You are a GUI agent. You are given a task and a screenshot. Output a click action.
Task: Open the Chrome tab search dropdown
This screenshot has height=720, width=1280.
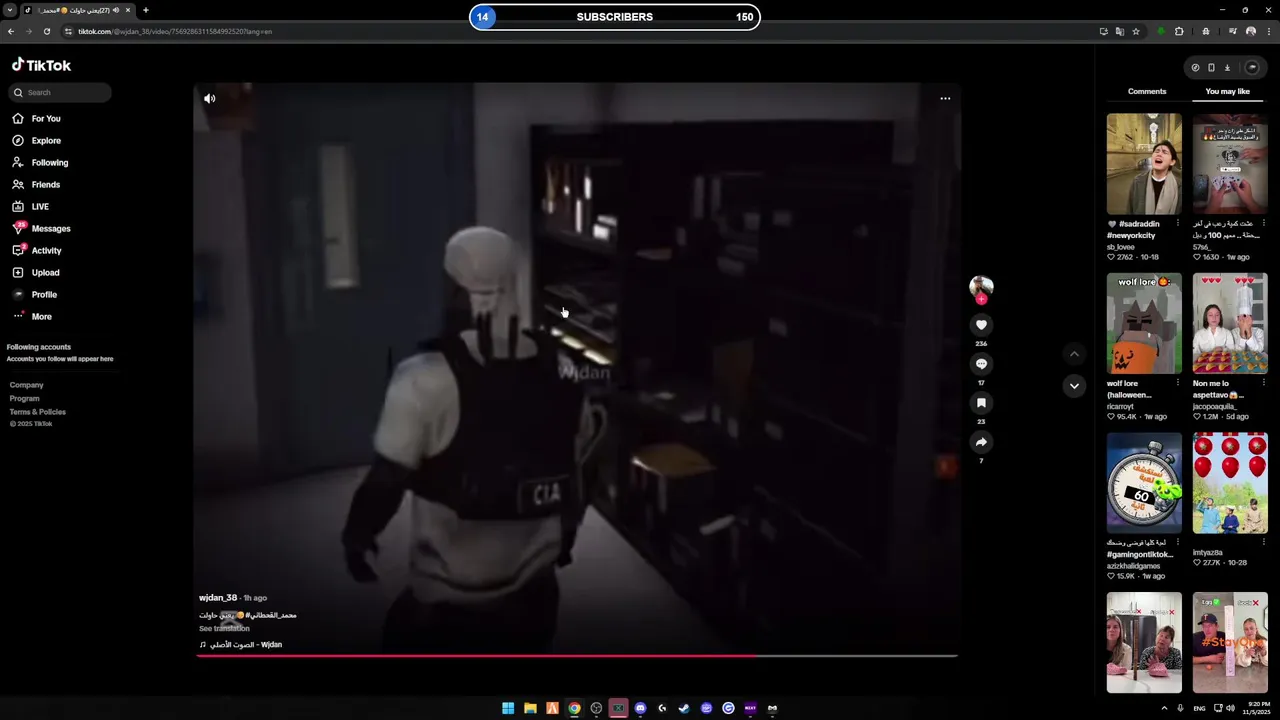click(9, 10)
